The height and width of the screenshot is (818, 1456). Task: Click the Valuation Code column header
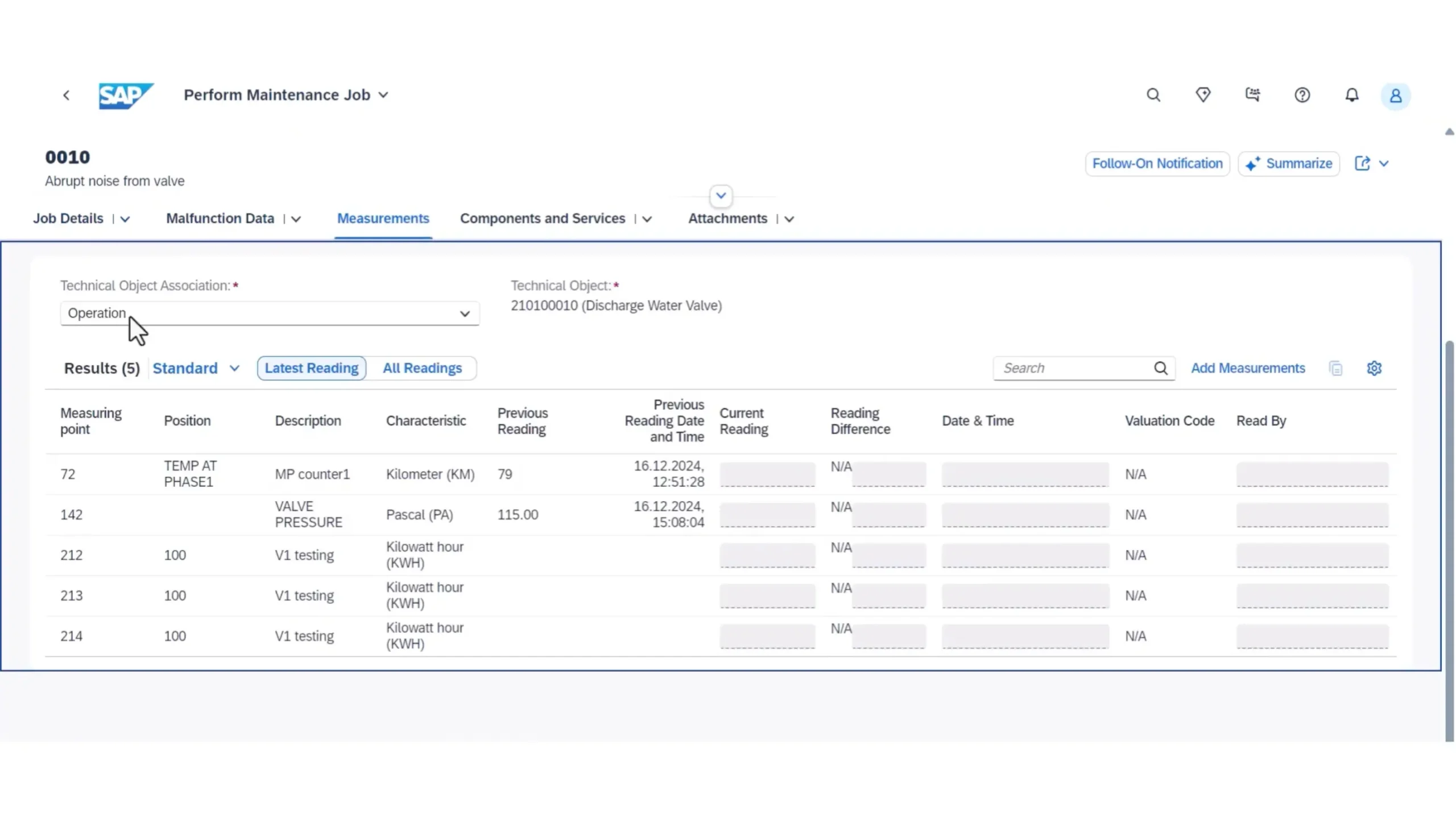pos(1169,421)
